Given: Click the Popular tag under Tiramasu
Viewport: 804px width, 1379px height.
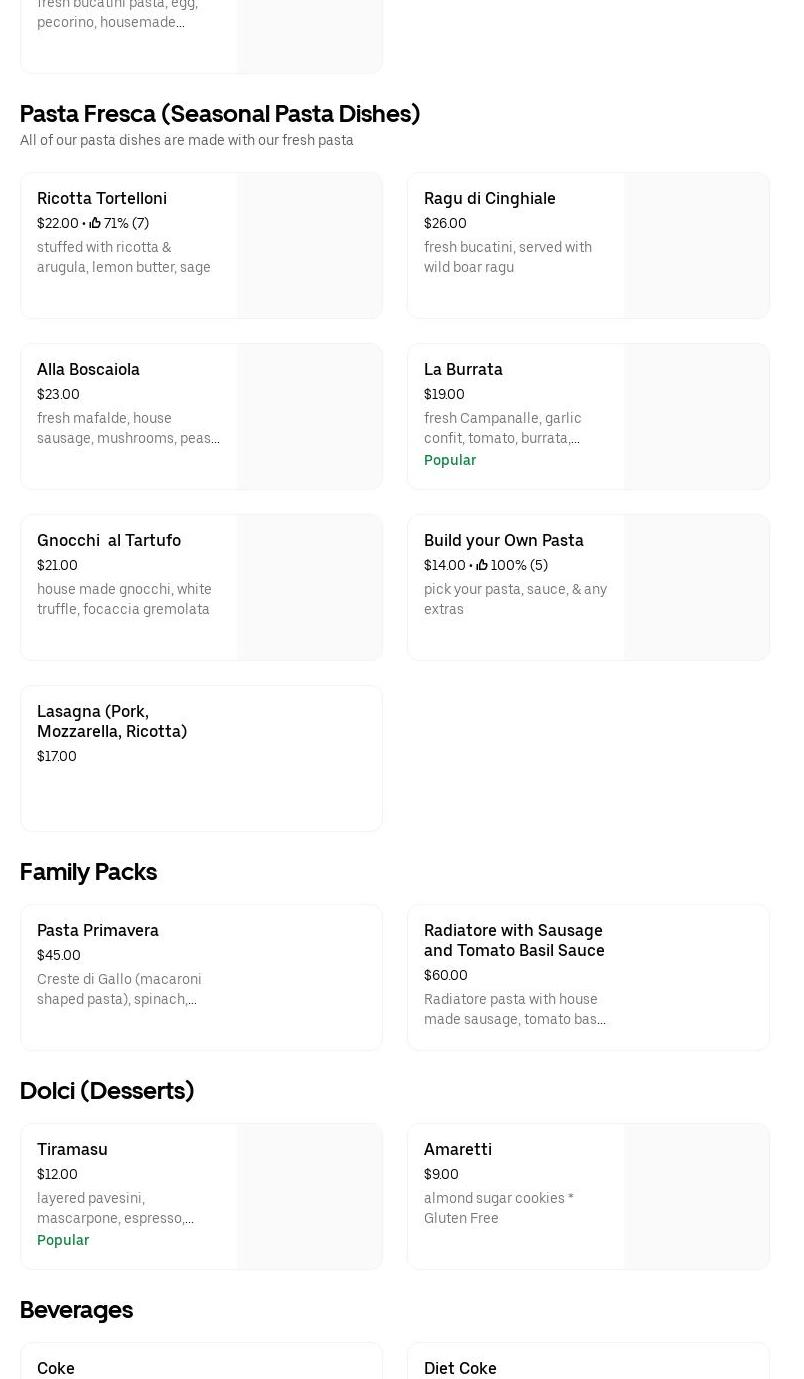Looking at the screenshot, I should click(x=63, y=1241).
